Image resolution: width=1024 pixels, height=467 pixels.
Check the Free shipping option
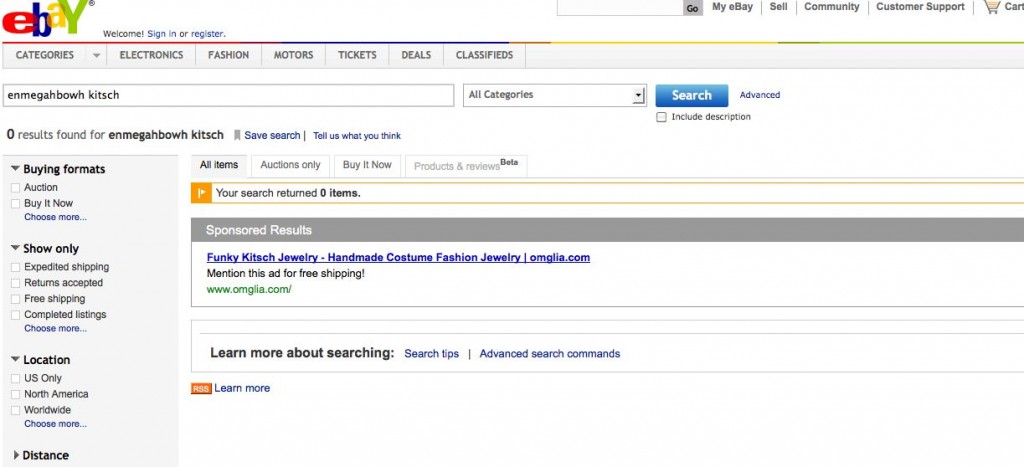(16, 299)
